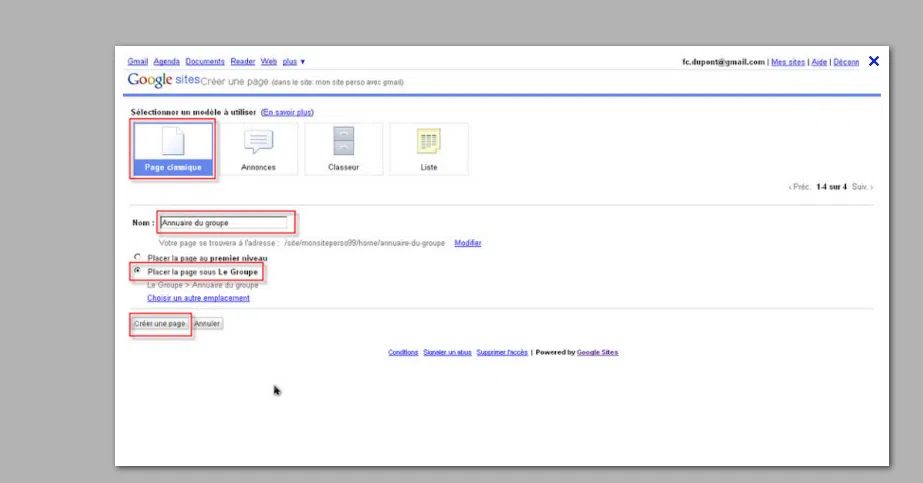Open Reader in the top bar
923x483 pixels.
coord(243,61)
